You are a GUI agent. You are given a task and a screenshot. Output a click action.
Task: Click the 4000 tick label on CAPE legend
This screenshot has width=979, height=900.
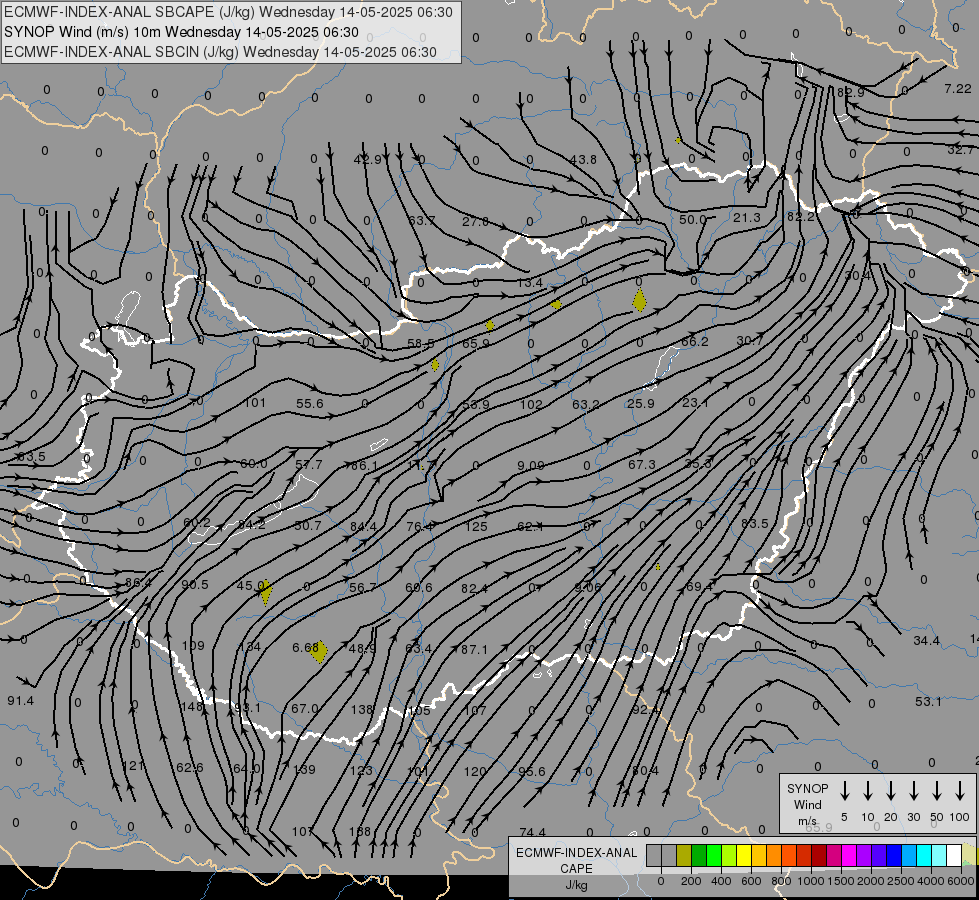pyautogui.click(x=931, y=881)
